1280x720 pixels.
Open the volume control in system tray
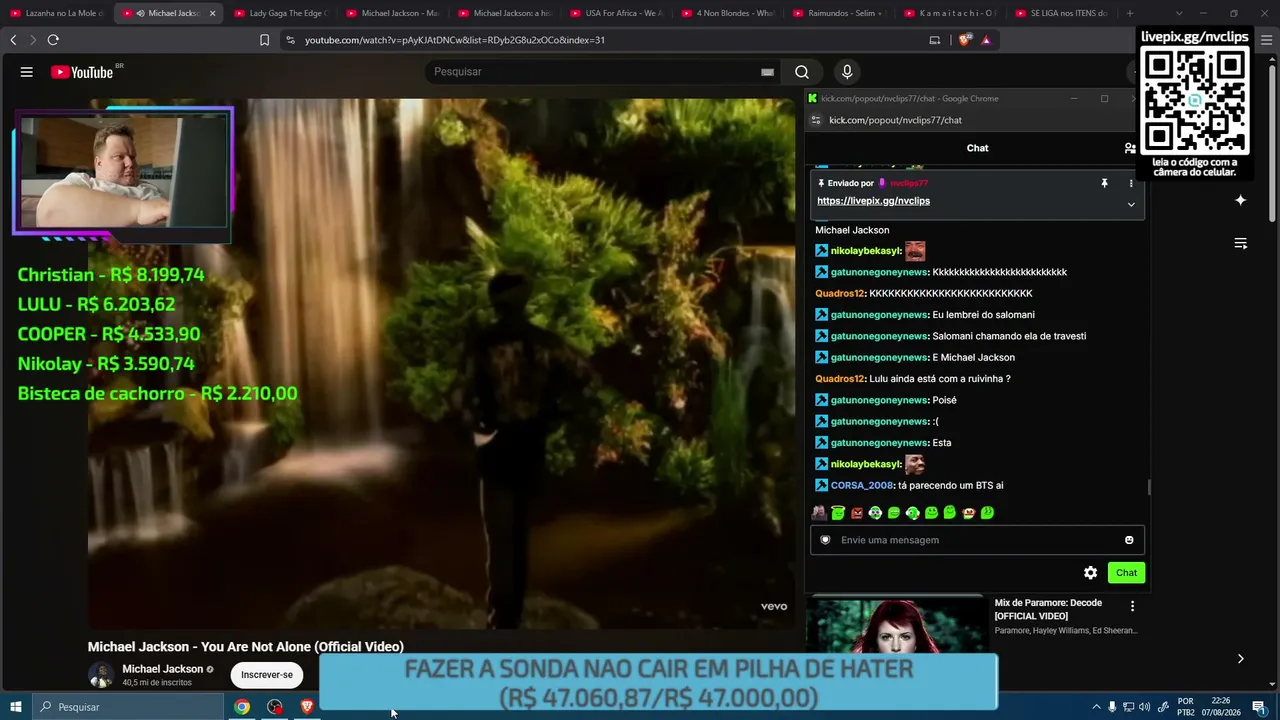(1144, 707)
